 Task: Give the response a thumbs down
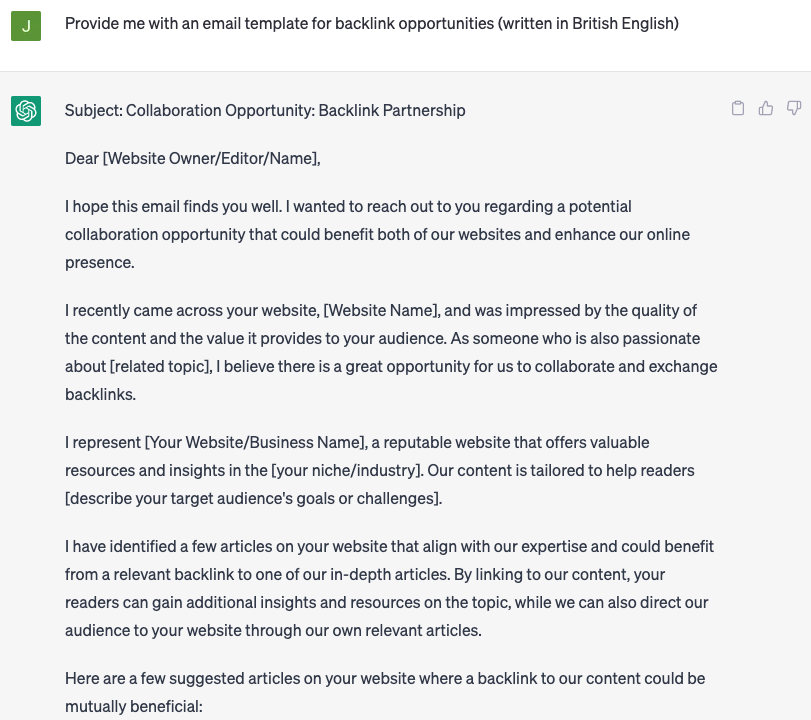794,108
